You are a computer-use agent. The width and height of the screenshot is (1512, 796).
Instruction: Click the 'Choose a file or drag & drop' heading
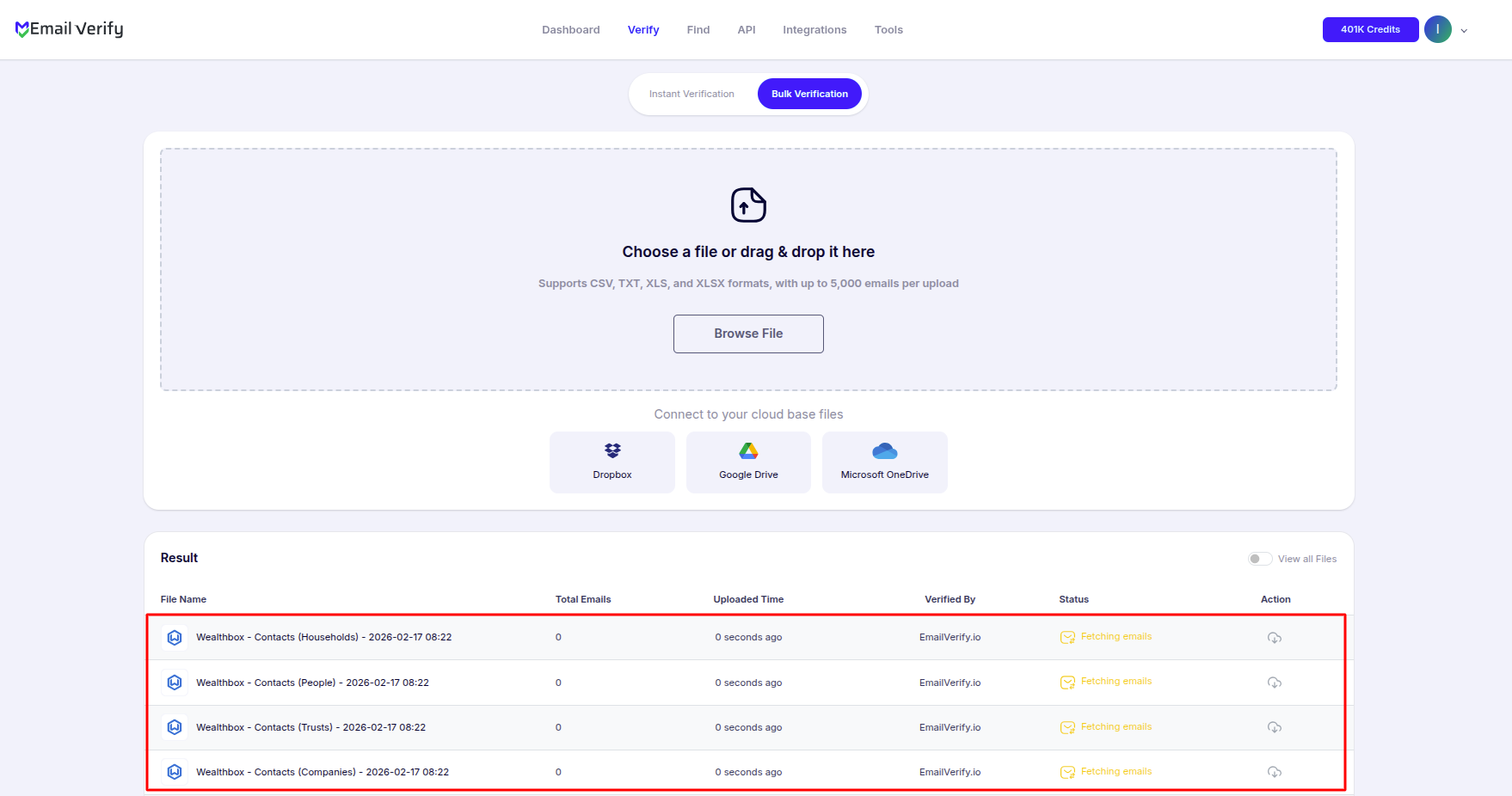748,252
